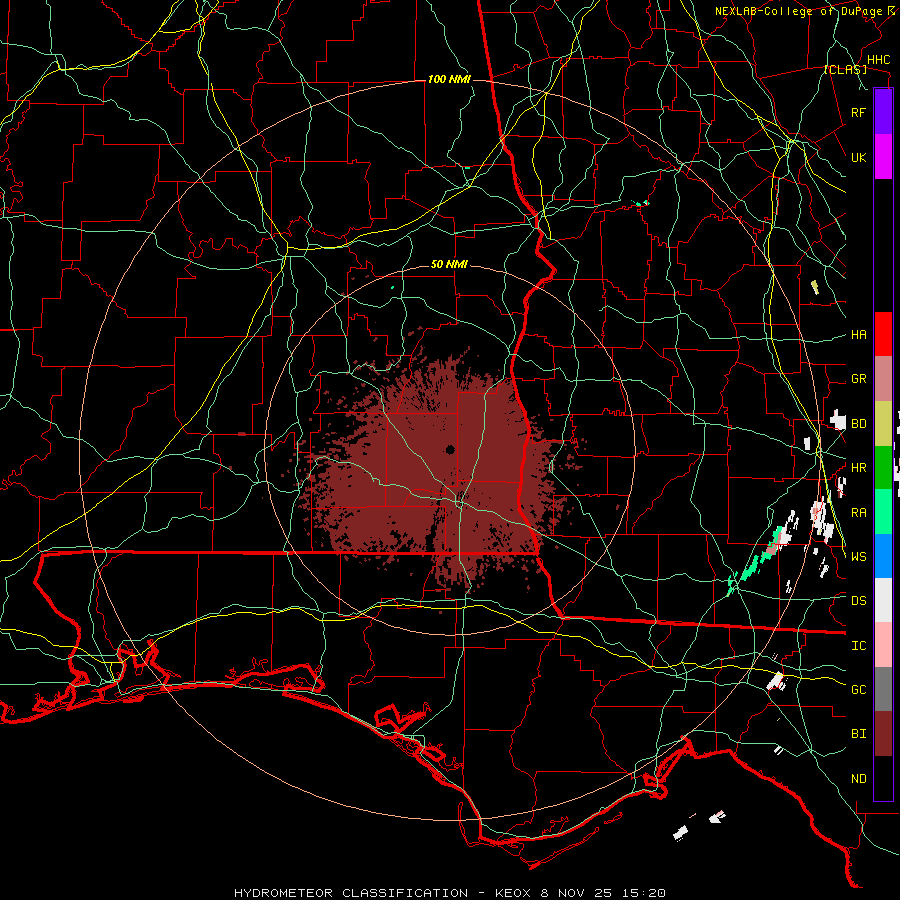Click the WS legend label
900x900 pixels.
(858, 557)
